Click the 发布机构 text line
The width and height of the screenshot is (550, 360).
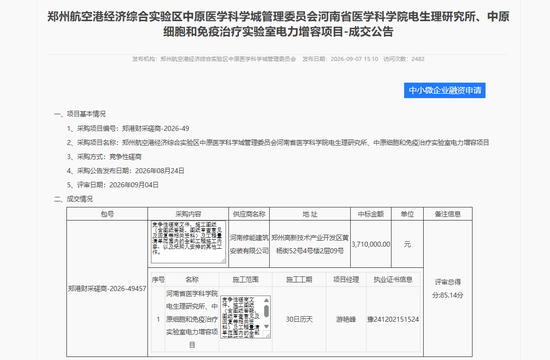click(214, 59)
